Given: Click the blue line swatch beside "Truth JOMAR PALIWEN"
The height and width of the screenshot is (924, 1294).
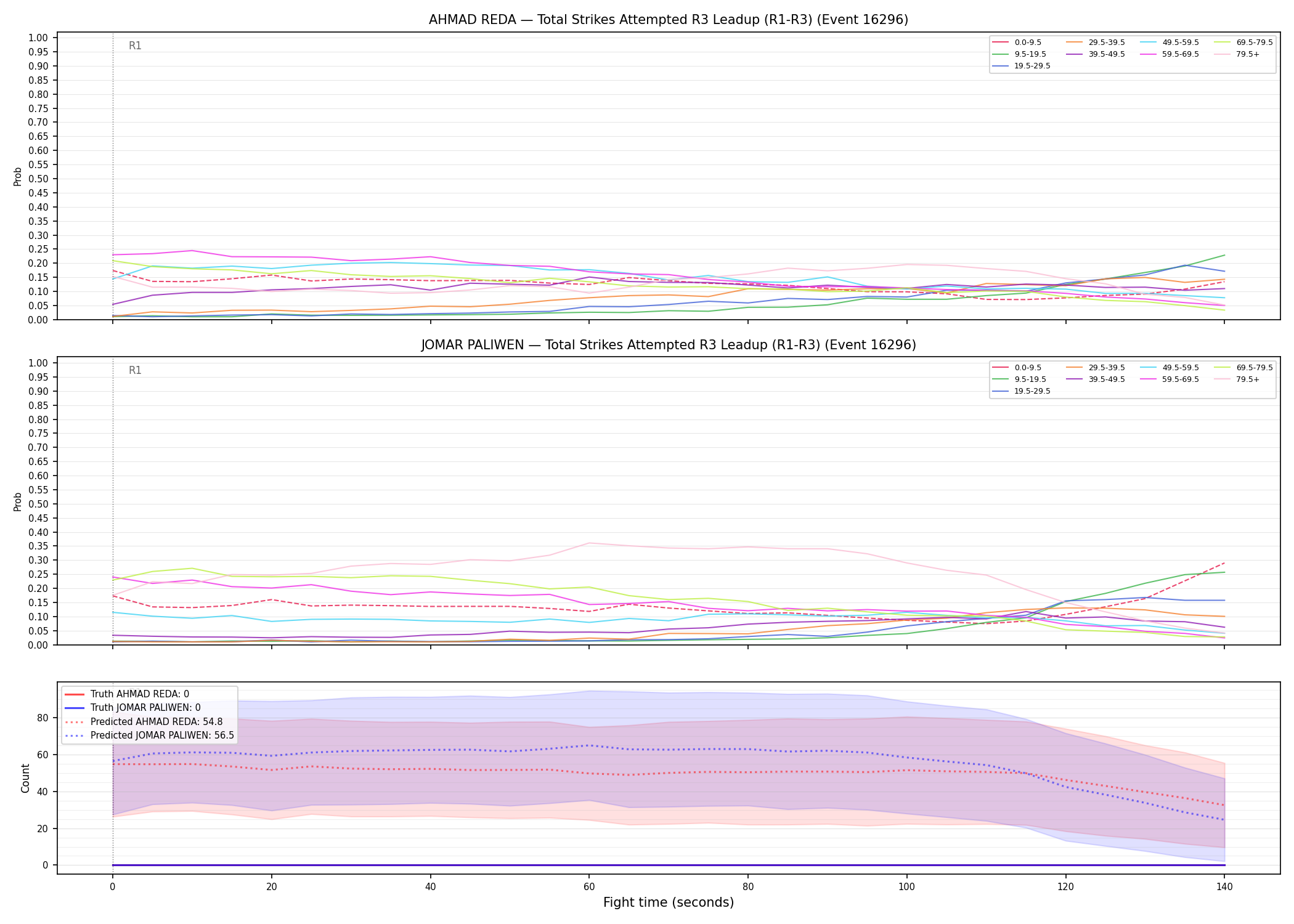Looking at the screenshot, I should coord(74,708).
